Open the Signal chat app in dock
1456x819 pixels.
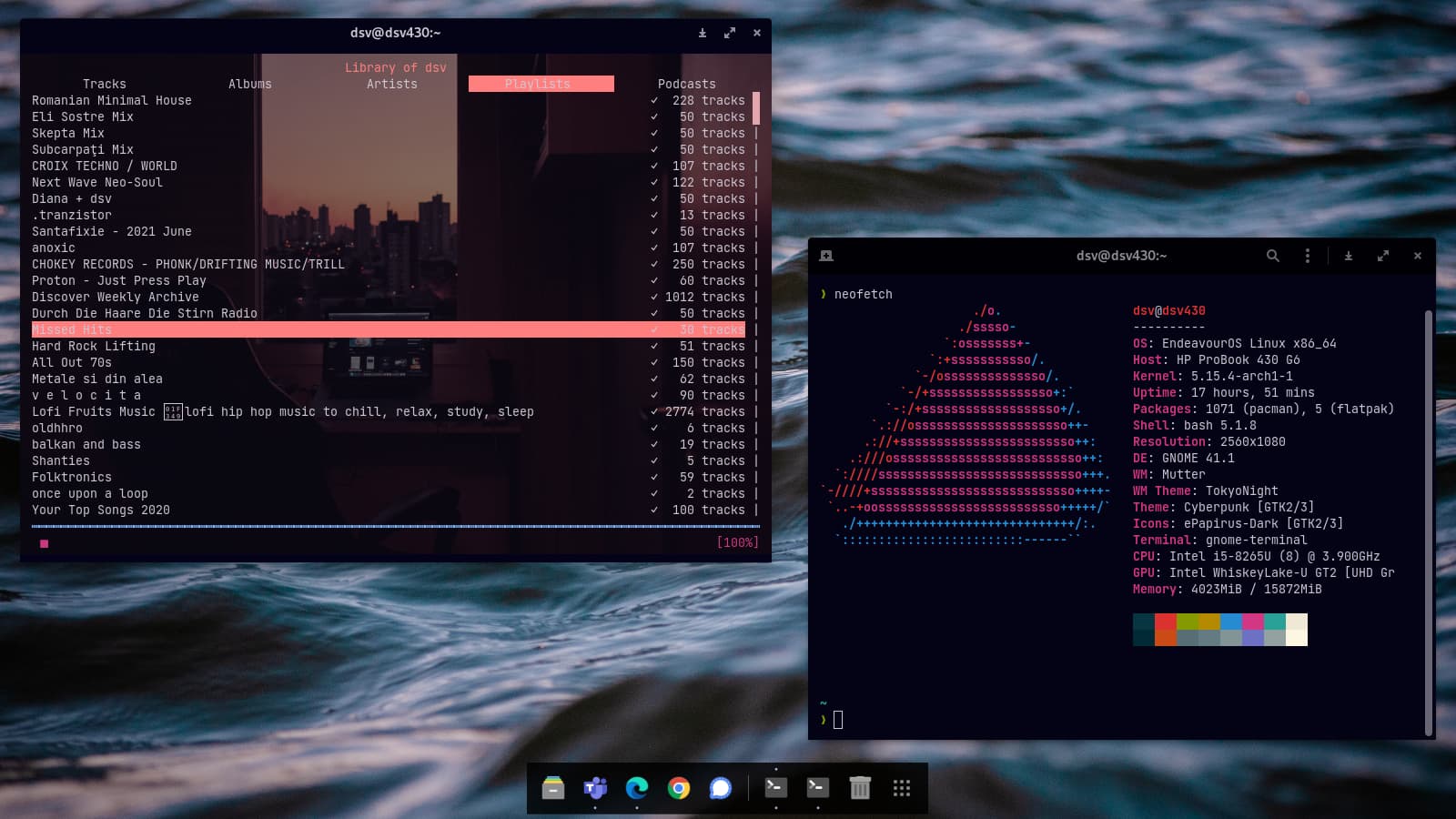[x=721, y=788]
